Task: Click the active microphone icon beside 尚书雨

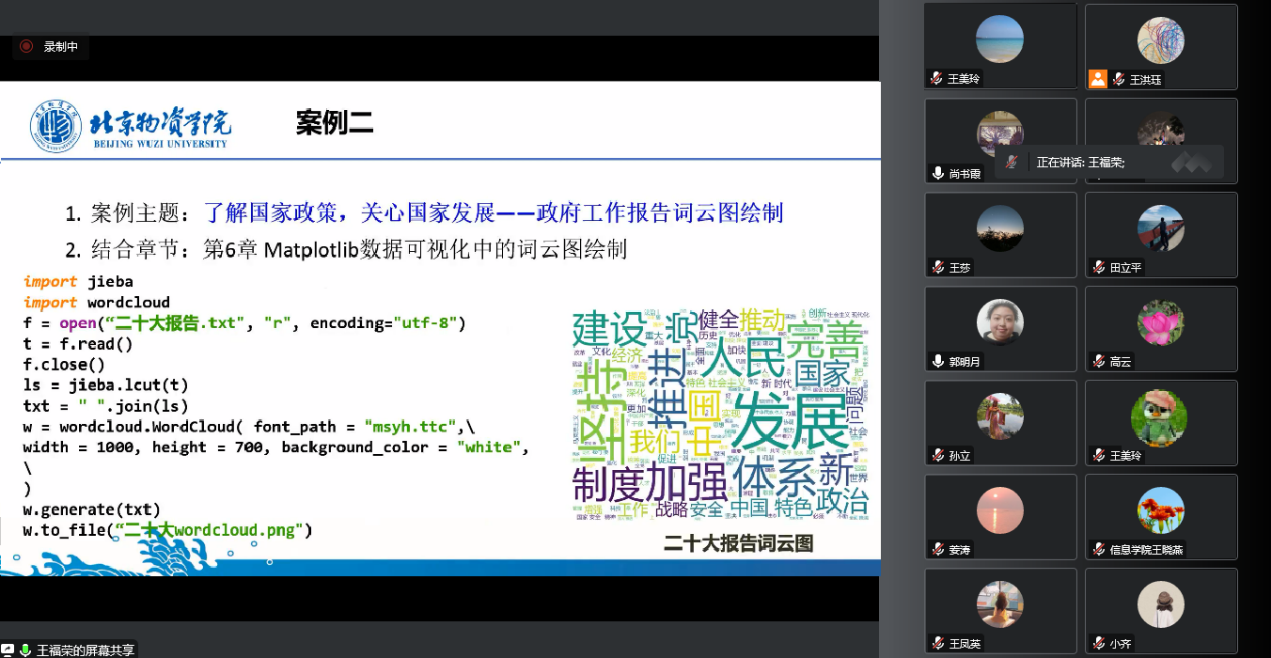Action: [x=937, y=173]
